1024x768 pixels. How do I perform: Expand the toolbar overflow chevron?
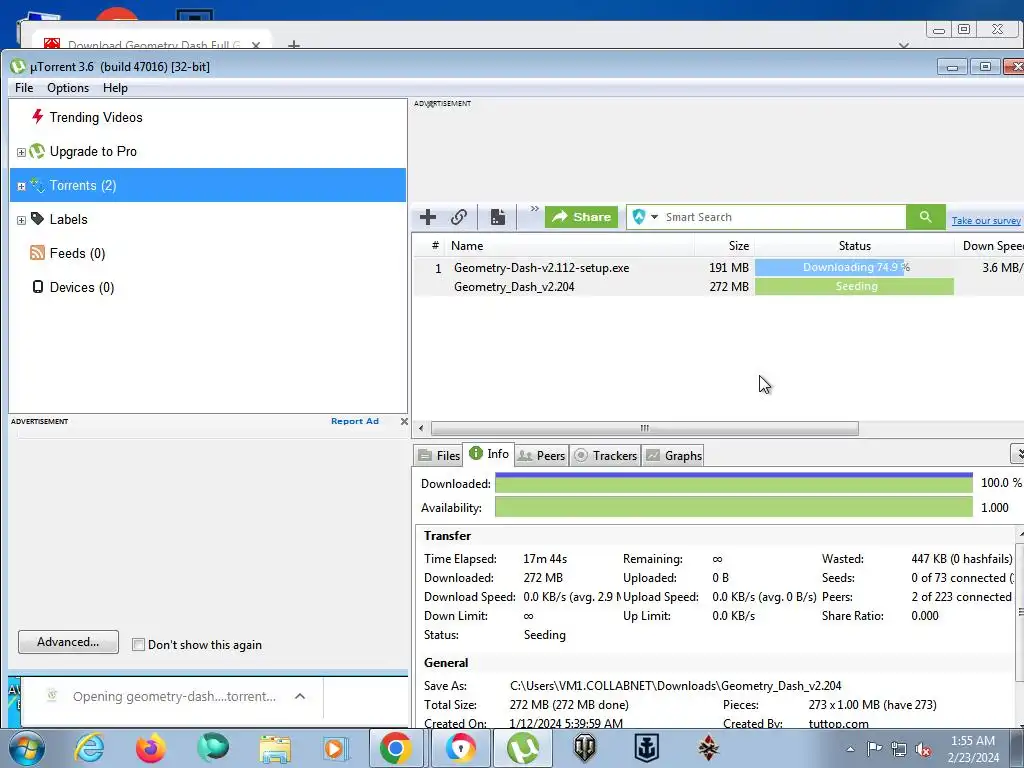(534, 209)
